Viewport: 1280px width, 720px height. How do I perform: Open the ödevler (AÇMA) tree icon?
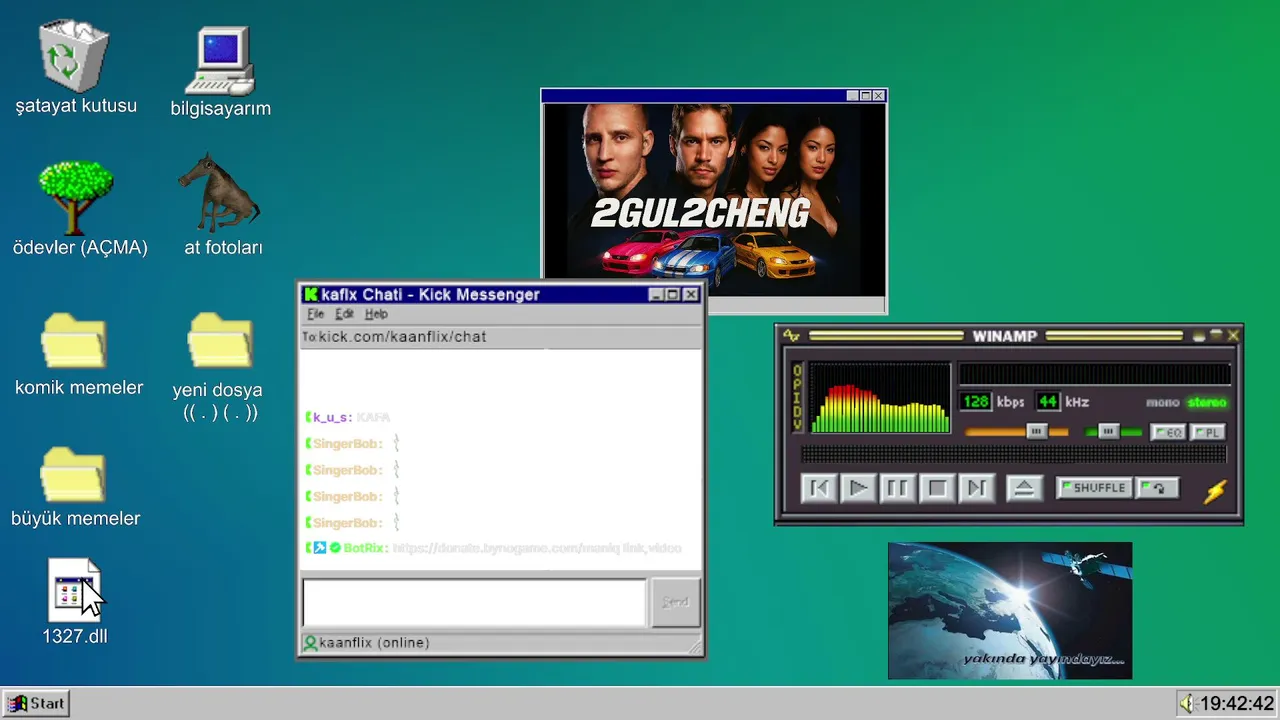point(76,198)
